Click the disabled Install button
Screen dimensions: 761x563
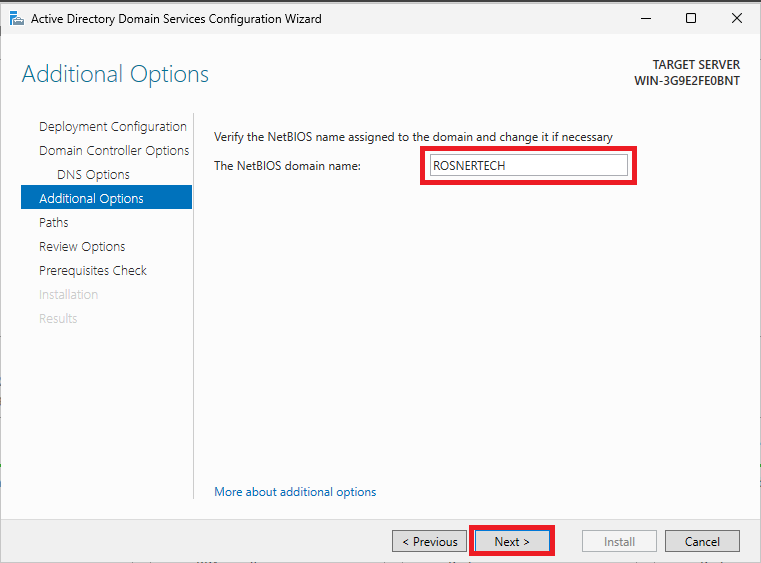[x=619, y=541]
